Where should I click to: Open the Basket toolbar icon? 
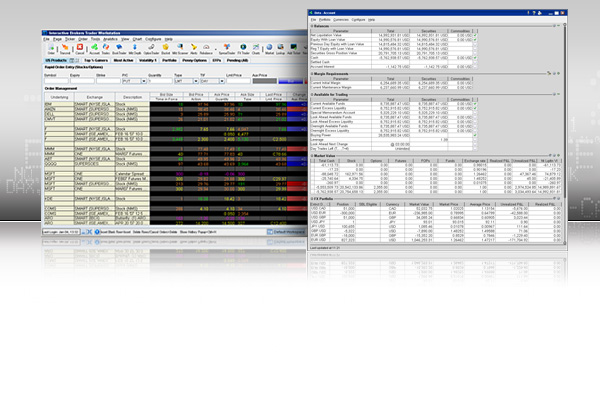pyautogui.click(x=166, y=47)
